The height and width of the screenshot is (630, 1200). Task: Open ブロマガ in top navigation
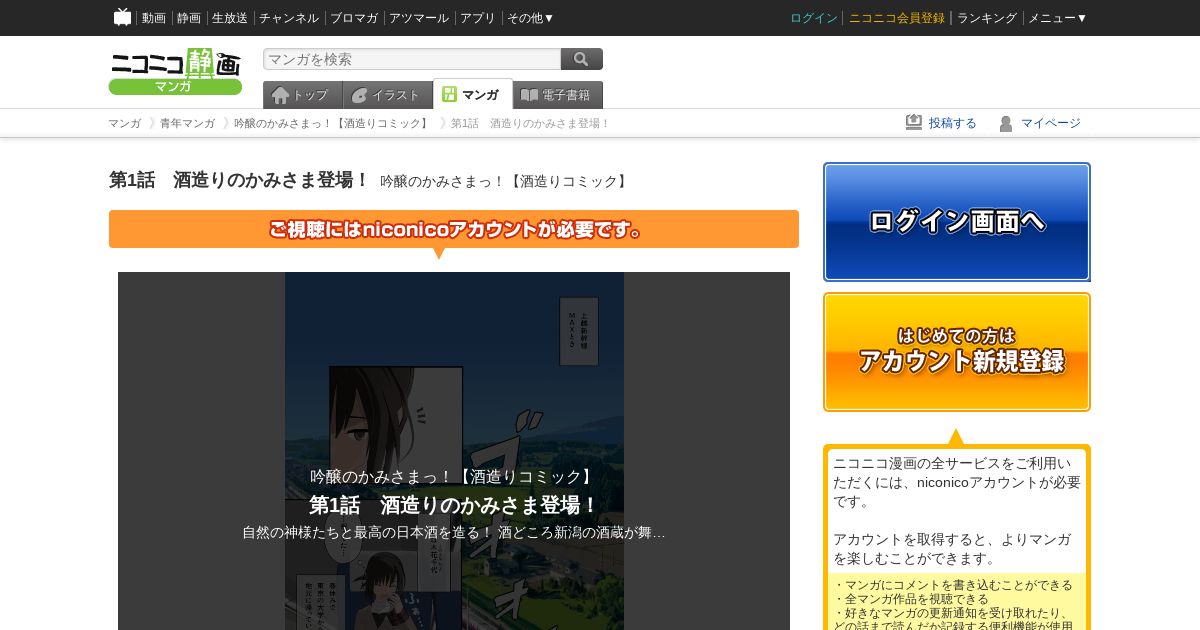point(354,18)
